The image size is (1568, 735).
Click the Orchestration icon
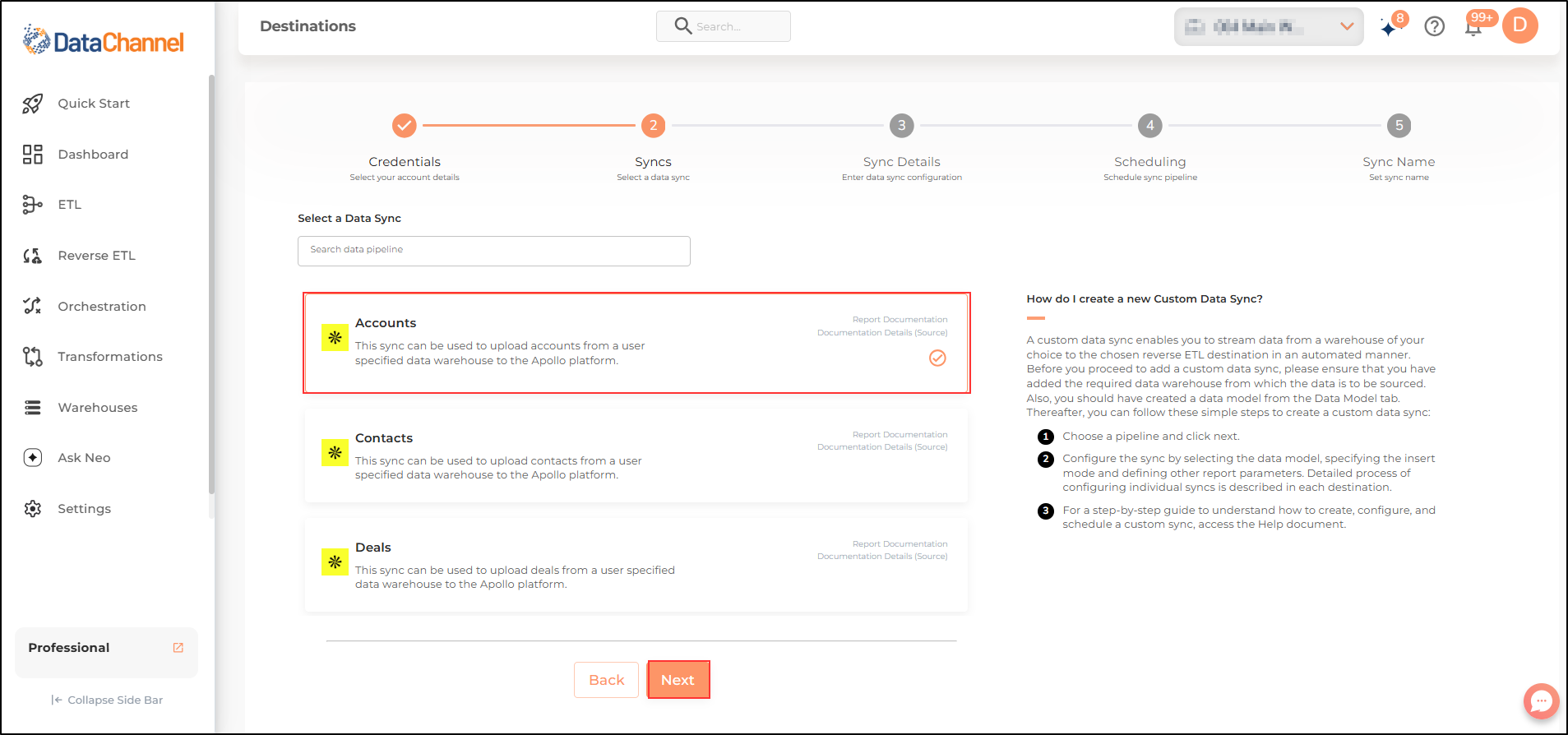coord(32,306)
